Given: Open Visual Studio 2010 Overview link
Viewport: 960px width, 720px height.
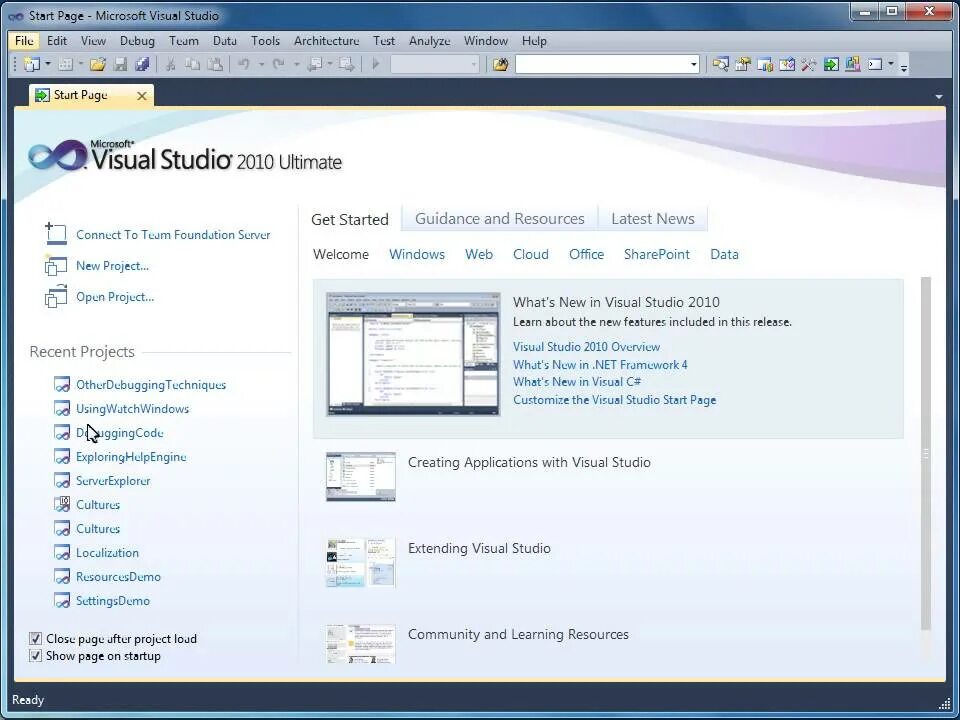Looking at the screenshot, I should pyautogui.click(x=587, y=347).
